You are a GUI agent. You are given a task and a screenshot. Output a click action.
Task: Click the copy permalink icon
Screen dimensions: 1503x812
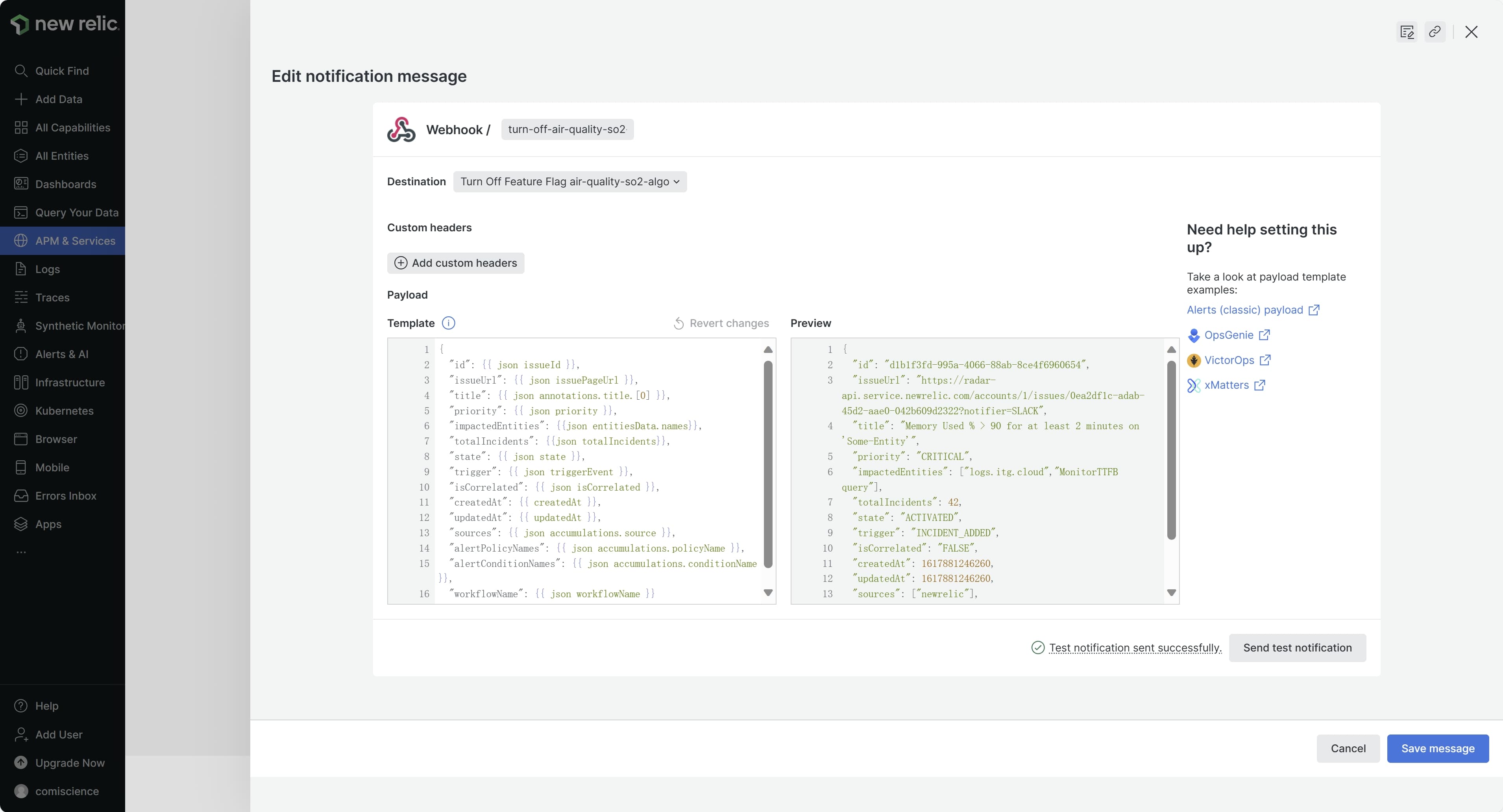[1435, 31]
